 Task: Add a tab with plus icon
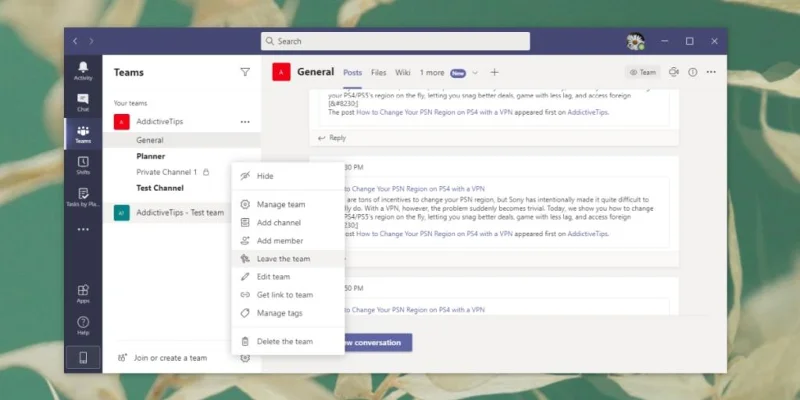click(494, 72)
